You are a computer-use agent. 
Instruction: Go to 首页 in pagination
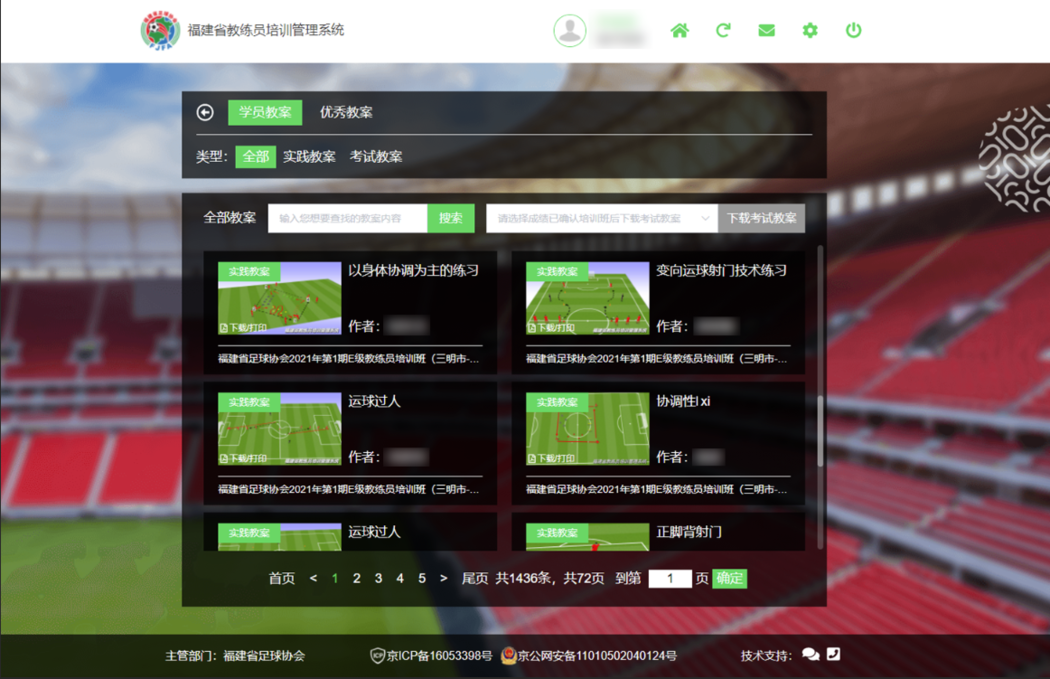pos(282,579)
